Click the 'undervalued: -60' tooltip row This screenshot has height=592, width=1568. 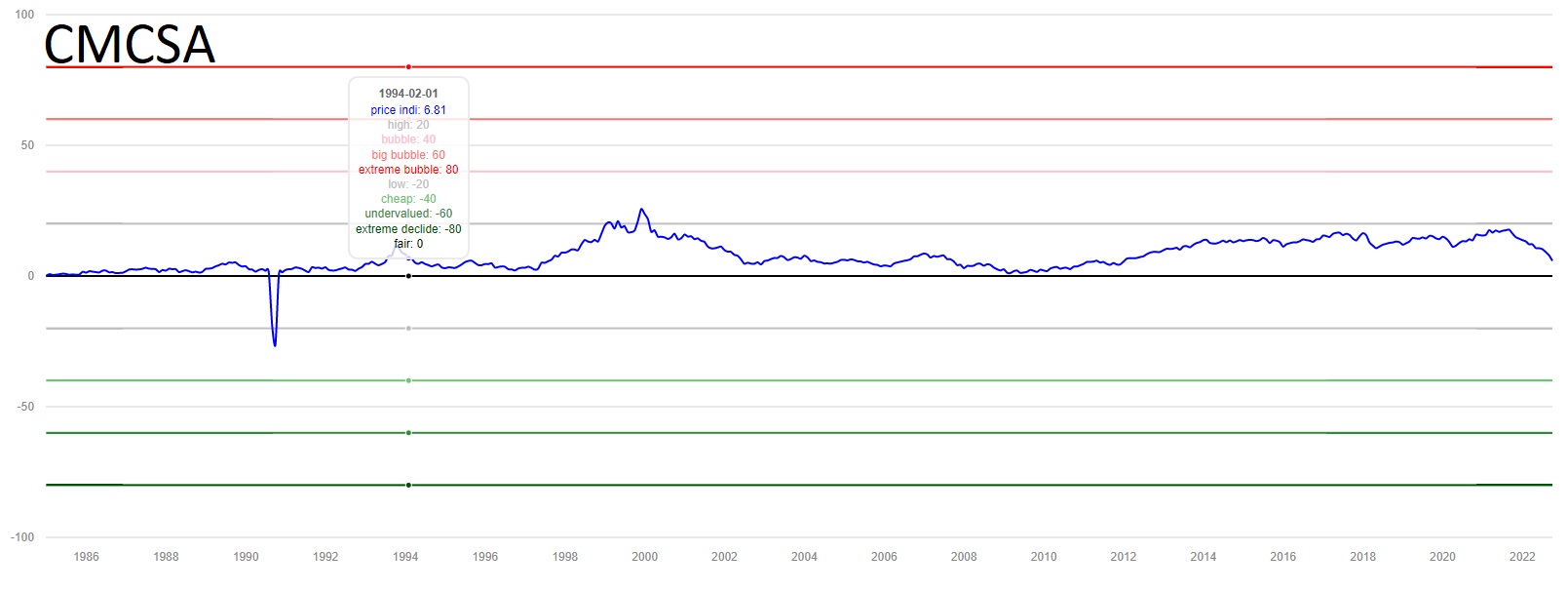408,214
